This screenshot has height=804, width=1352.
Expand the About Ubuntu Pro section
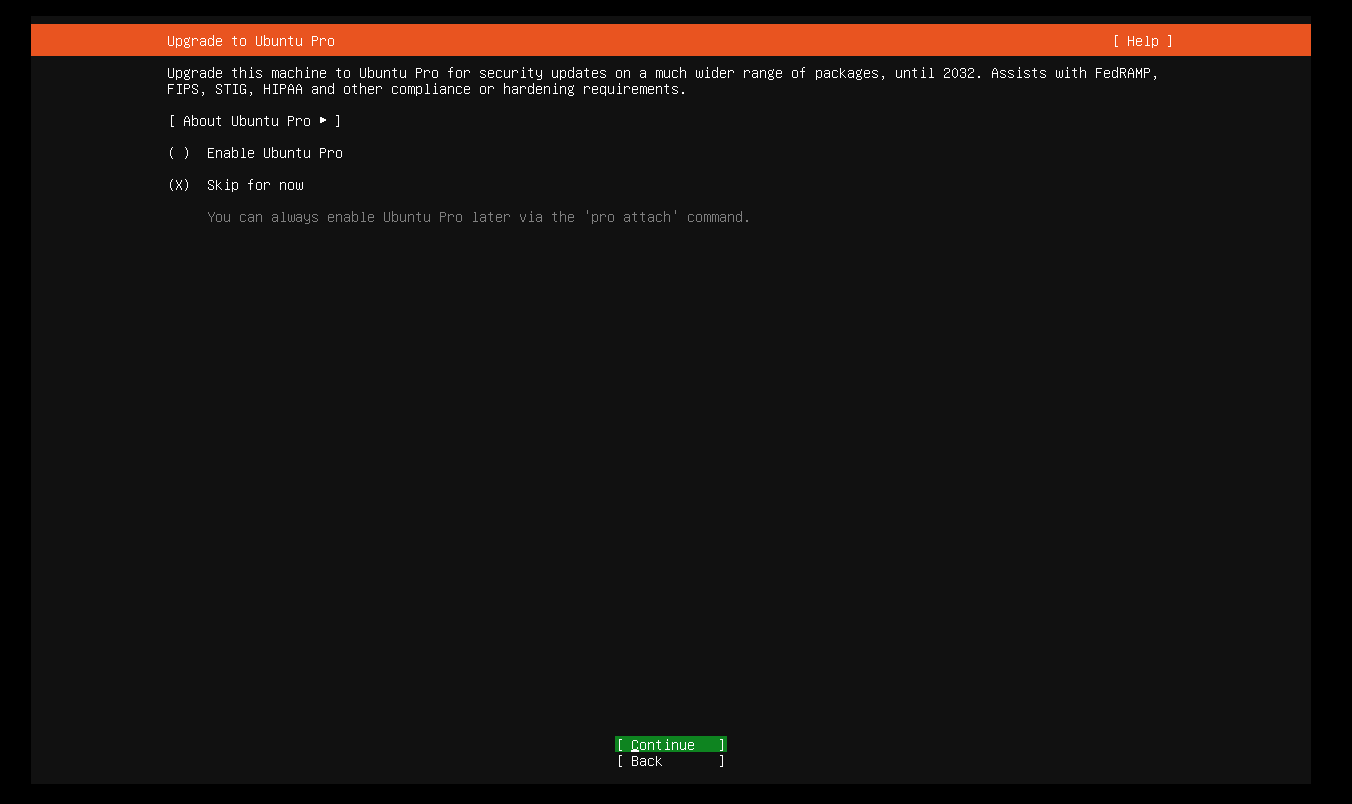pyautogui.click(x=255, y=121)
